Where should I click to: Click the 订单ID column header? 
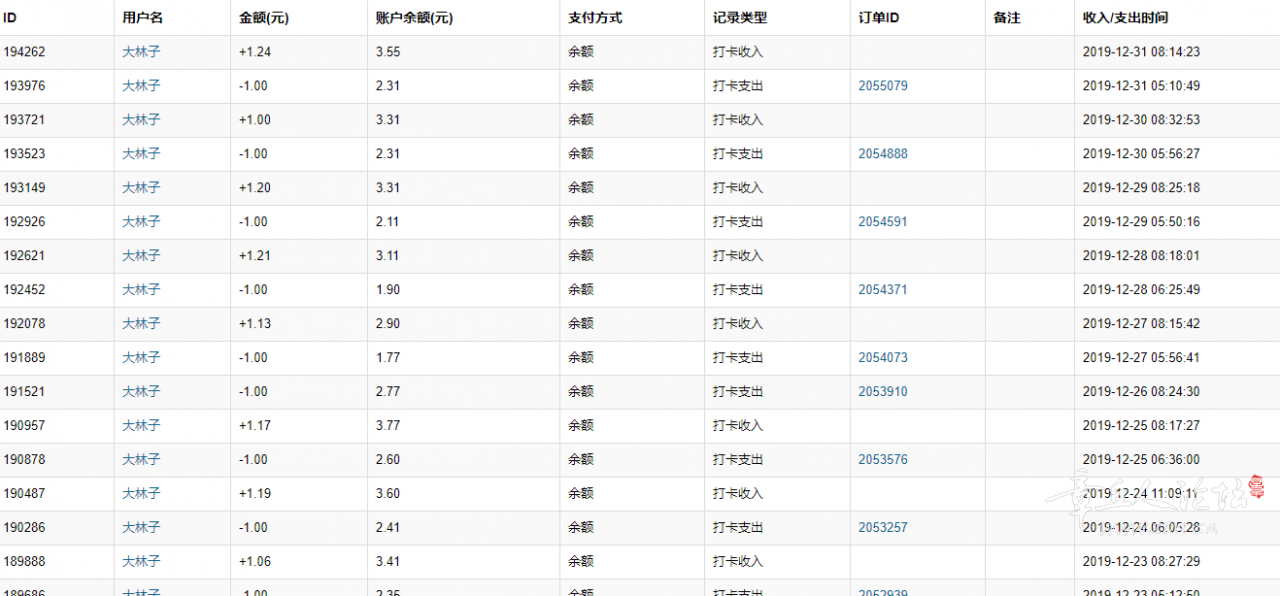pos(880,18)
